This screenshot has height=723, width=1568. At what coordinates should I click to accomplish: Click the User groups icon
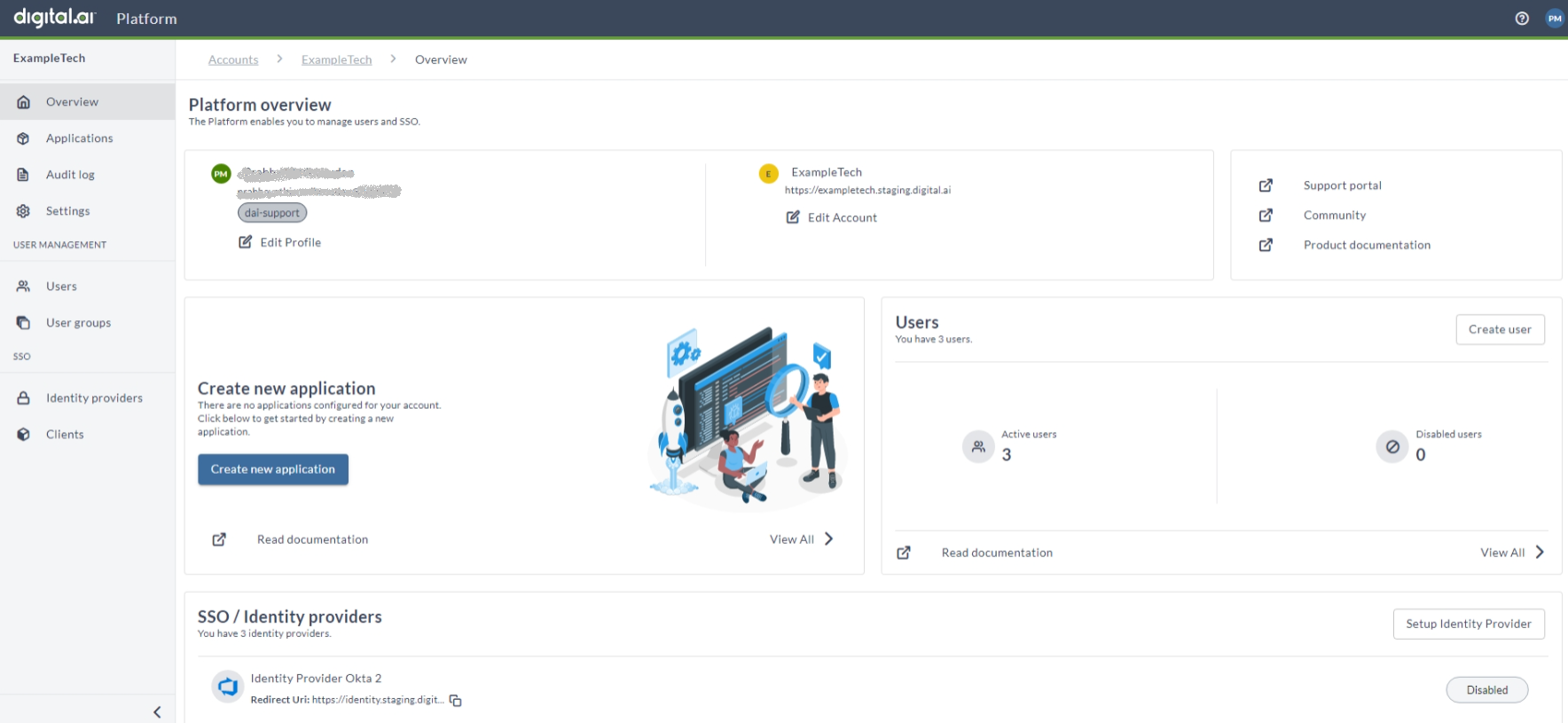pyautogui.click(x=24, y=323)
